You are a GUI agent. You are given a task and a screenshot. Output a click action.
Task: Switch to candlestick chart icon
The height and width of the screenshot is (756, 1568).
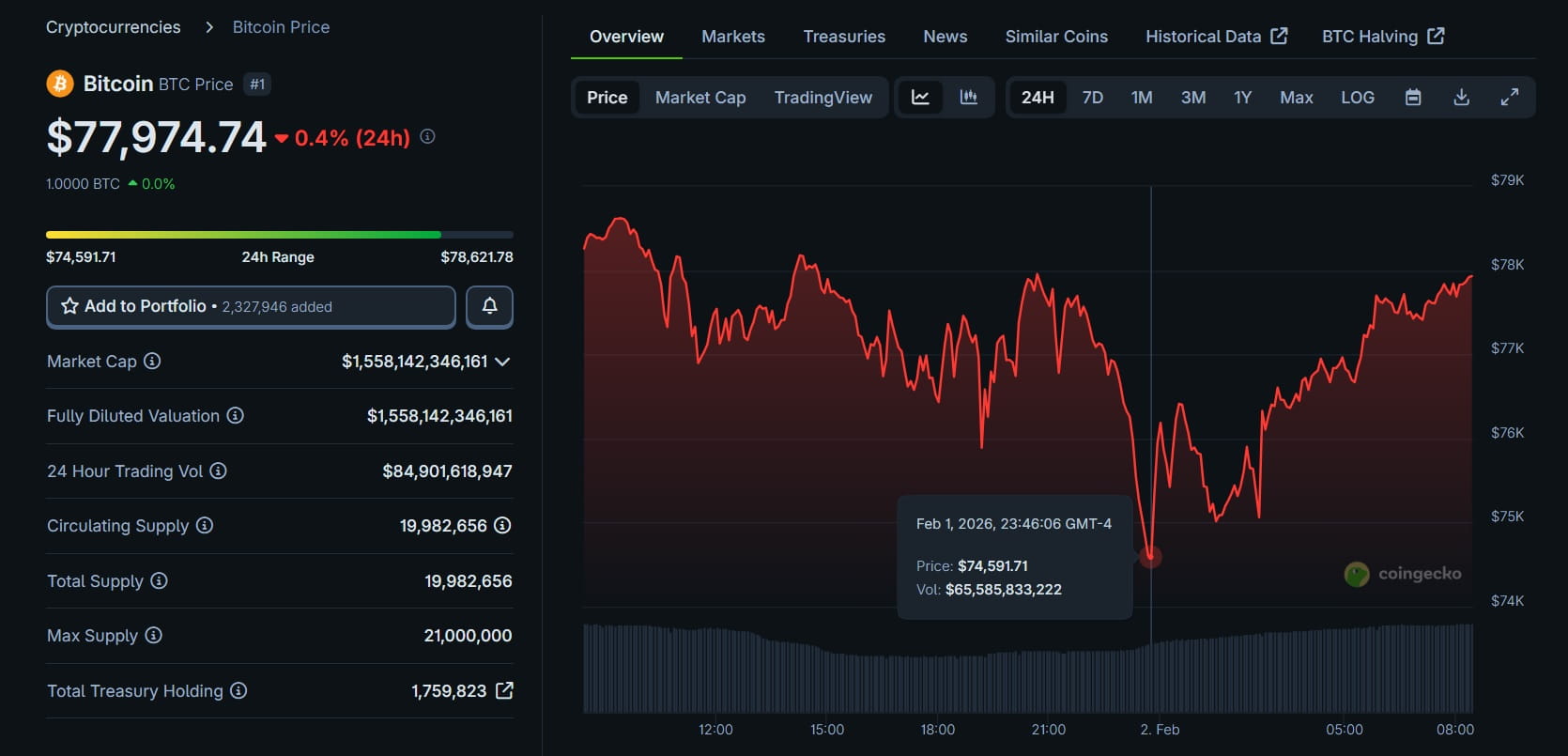pyautogui.click(x=969, y=98)
